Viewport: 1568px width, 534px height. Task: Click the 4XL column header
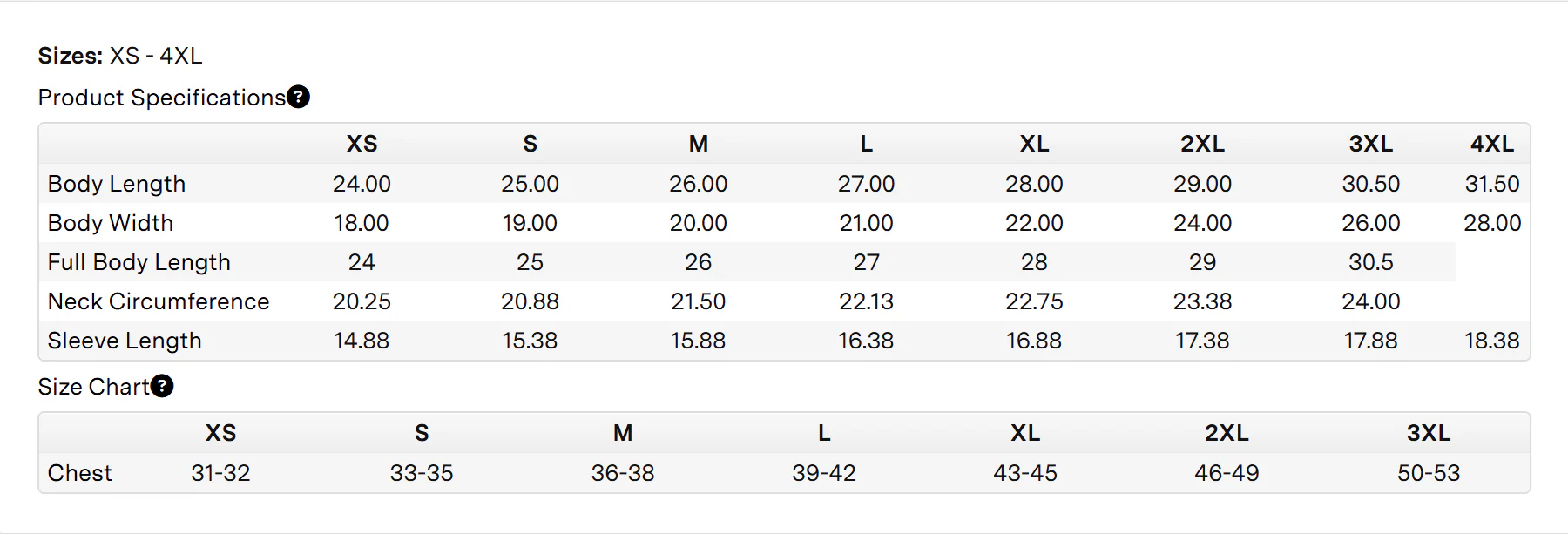pyautogui.click(x=1491, y=144)
